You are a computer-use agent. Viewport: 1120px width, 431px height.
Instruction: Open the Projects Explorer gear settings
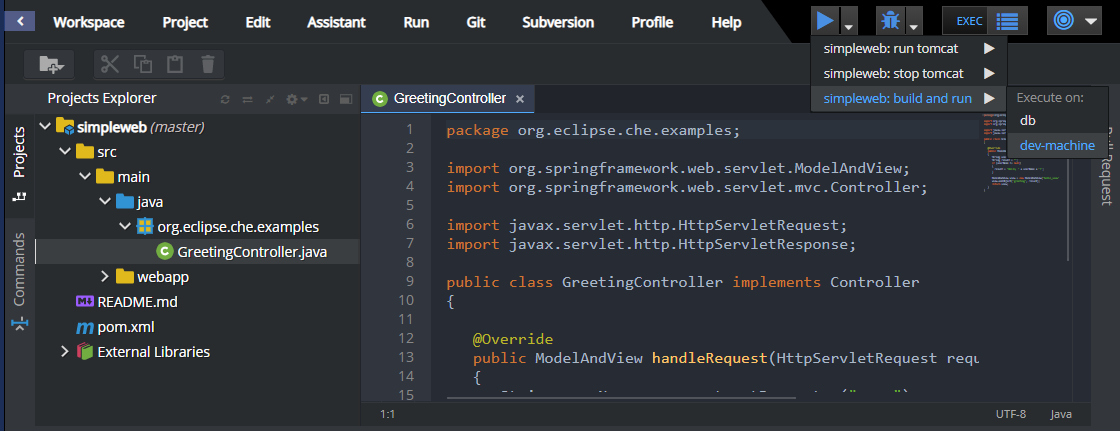pyautogui.click(x=296, y=99)
